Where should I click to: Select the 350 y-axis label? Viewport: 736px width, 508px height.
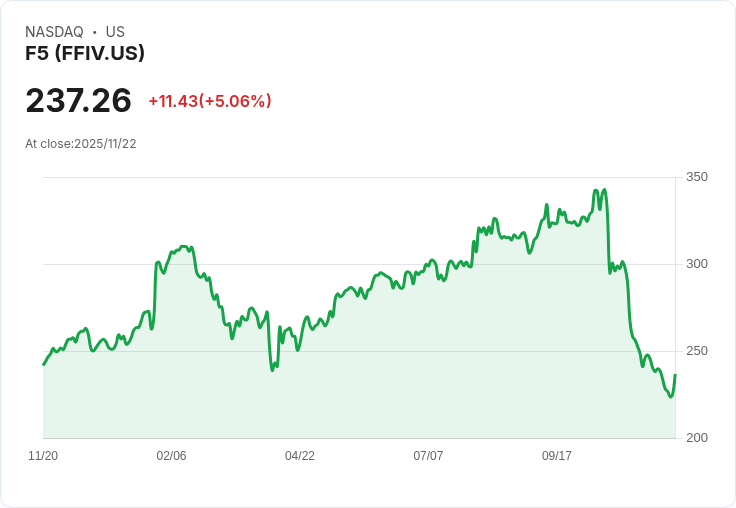click(x=697, y=177)
